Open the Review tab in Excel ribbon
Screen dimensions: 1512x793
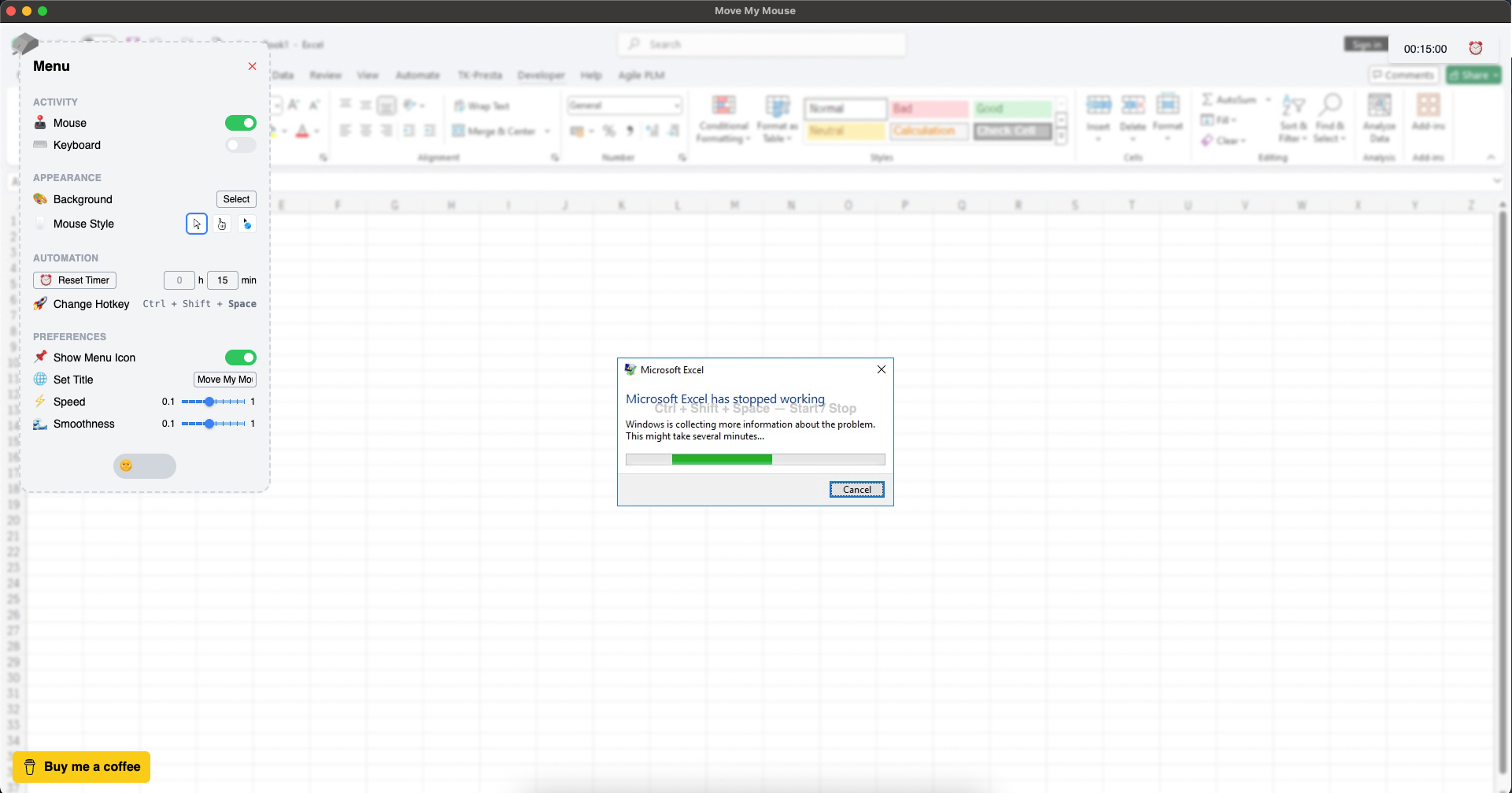[325, 76]
